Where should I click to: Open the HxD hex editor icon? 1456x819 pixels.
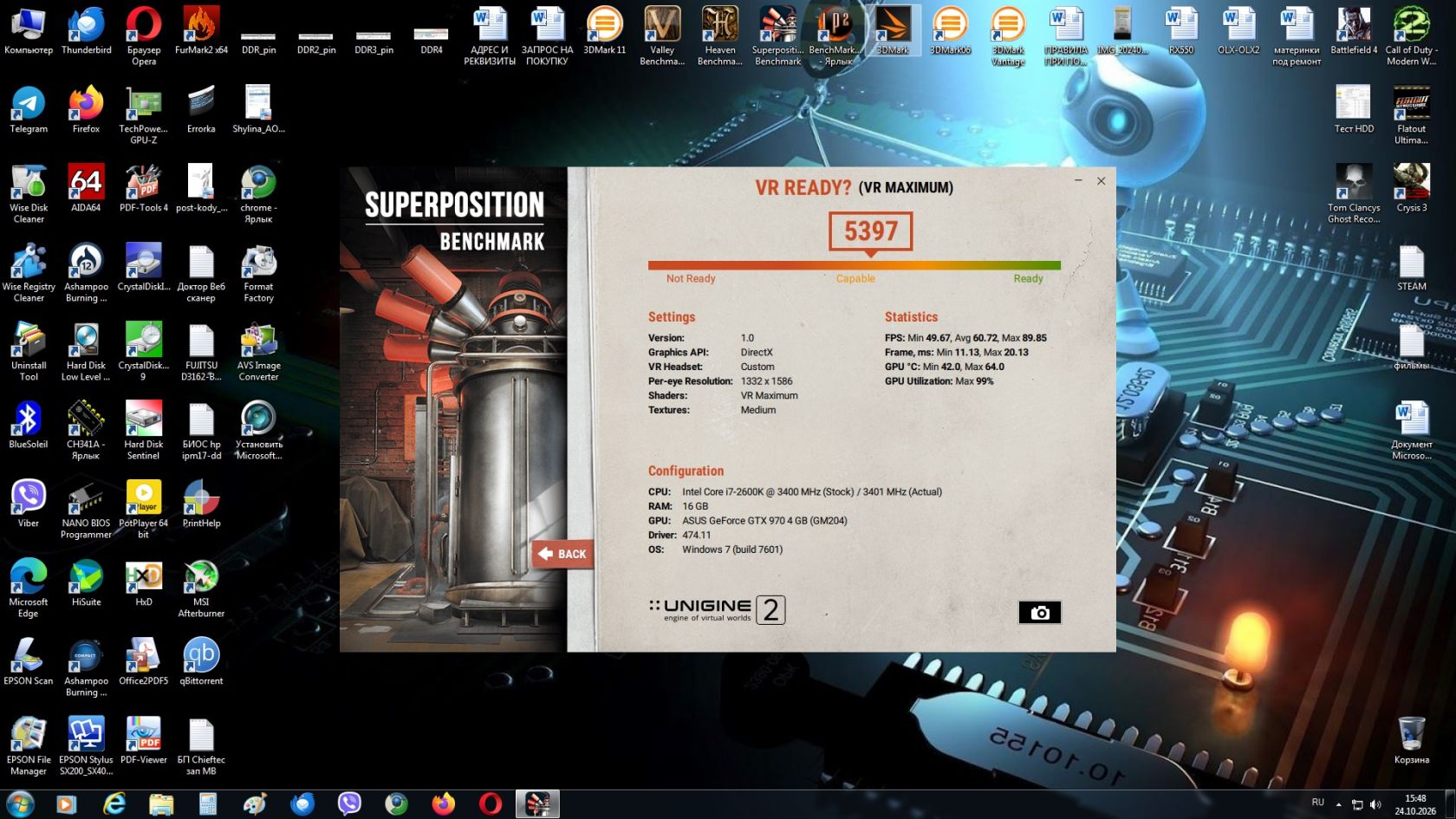click(x=144, y=582)
